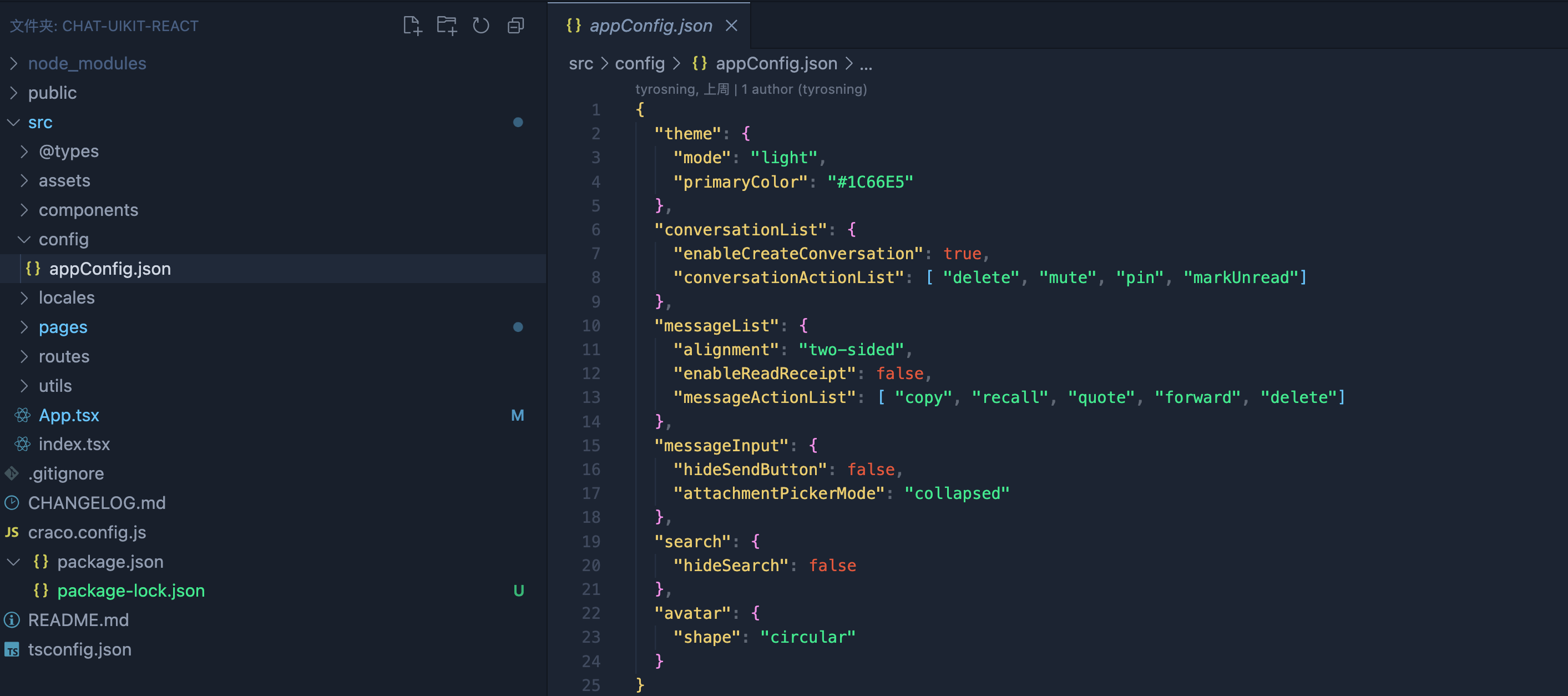Screen dimensions: 1568x696
Task: Collapse the src folder
Action: (13, 123)
